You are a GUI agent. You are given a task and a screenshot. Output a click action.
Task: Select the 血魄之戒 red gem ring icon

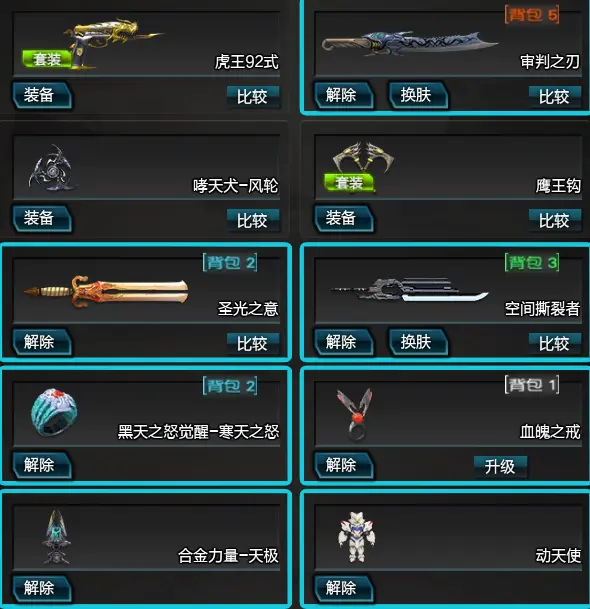tap(355, 415)
